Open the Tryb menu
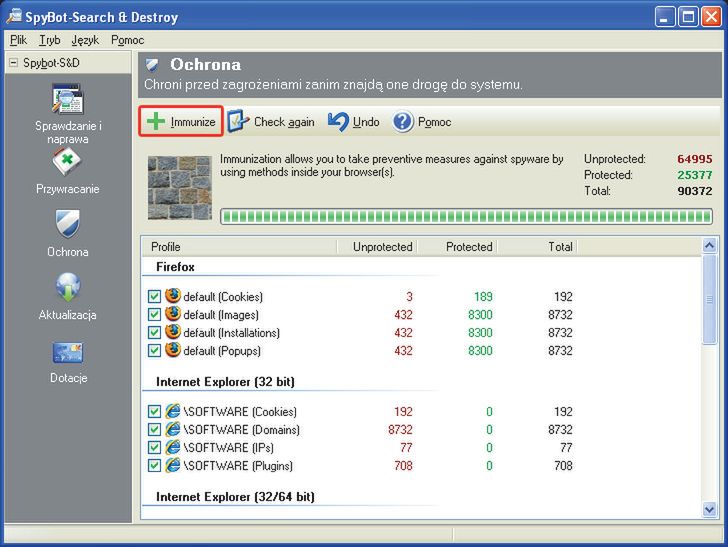Viewport: 728px width, 547px height. pyautogui.click(x=50, y=40)
